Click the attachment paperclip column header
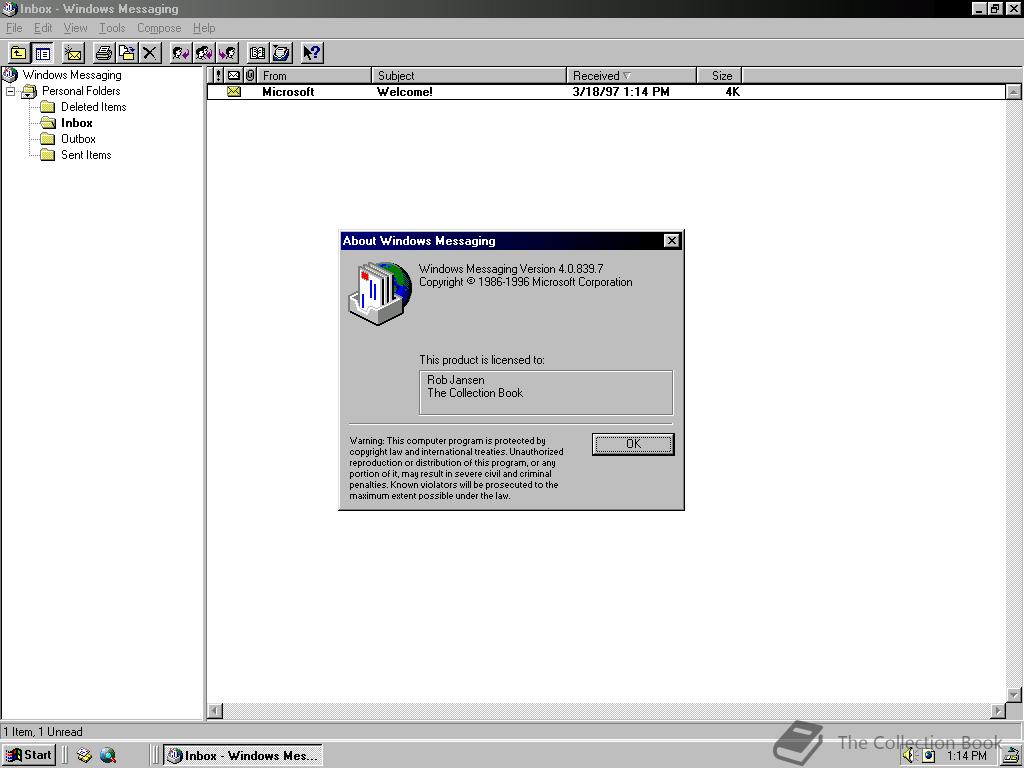The height and width of the screenshot is (768, 1024). pos(249,75)
